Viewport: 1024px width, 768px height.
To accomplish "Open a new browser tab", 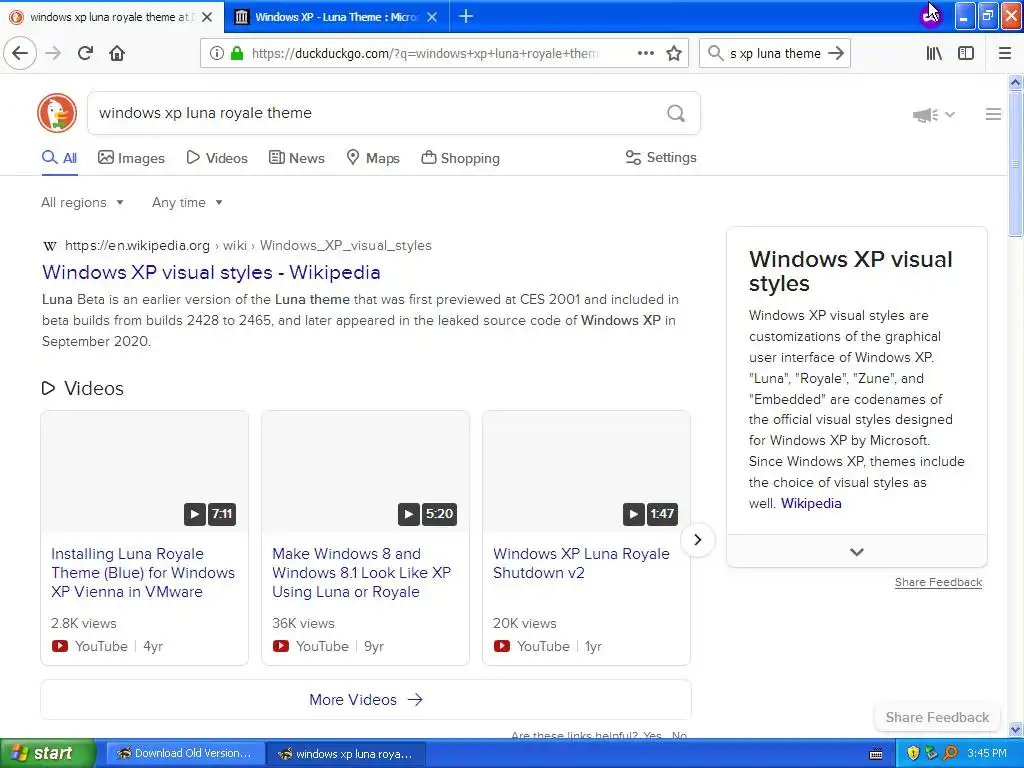I will [466, 16].
